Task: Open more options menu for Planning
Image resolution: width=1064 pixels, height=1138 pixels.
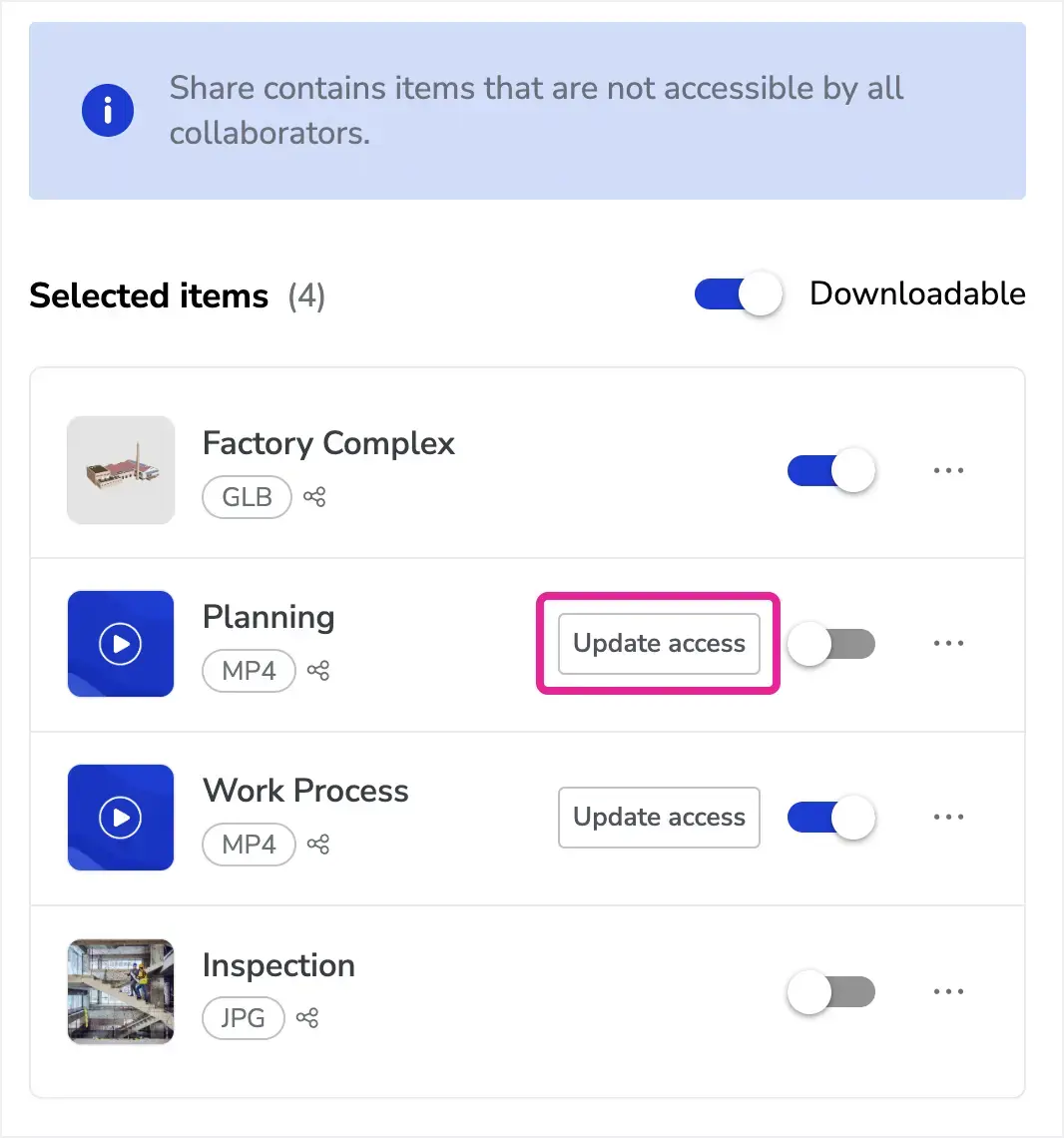Action: pyautogui.click(x=948, y=643)
